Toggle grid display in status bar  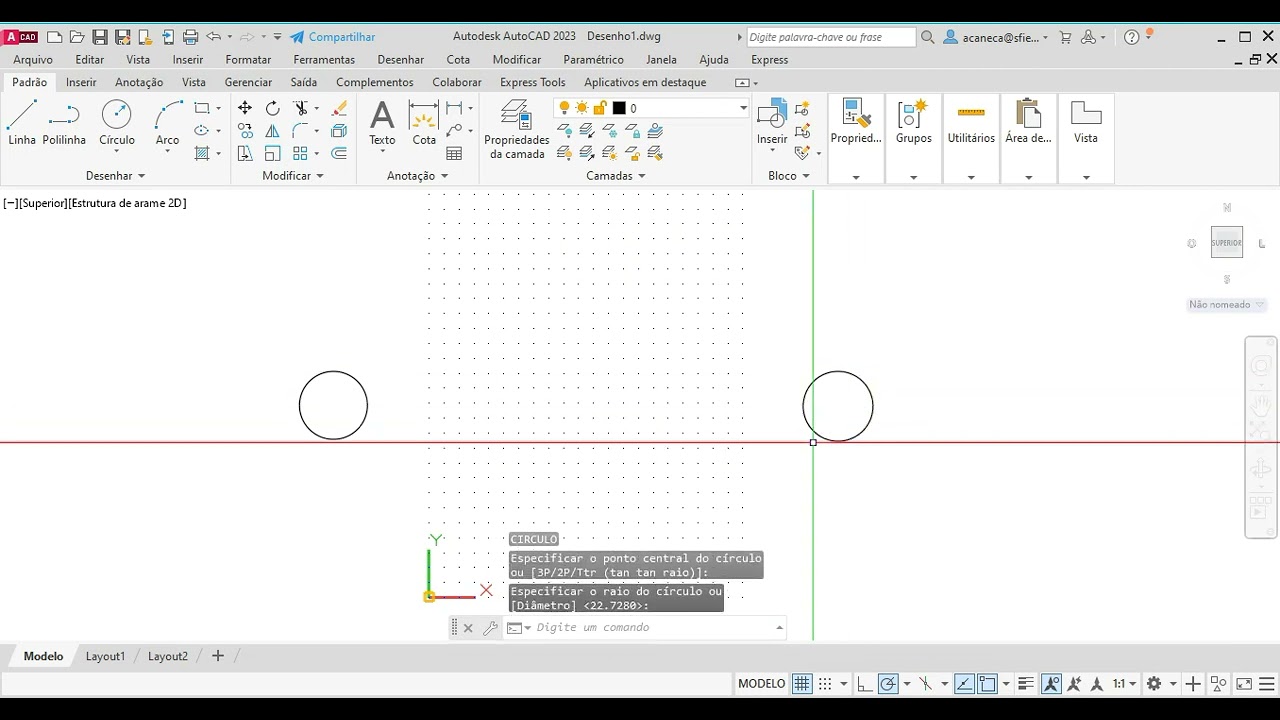pos(802,684)
